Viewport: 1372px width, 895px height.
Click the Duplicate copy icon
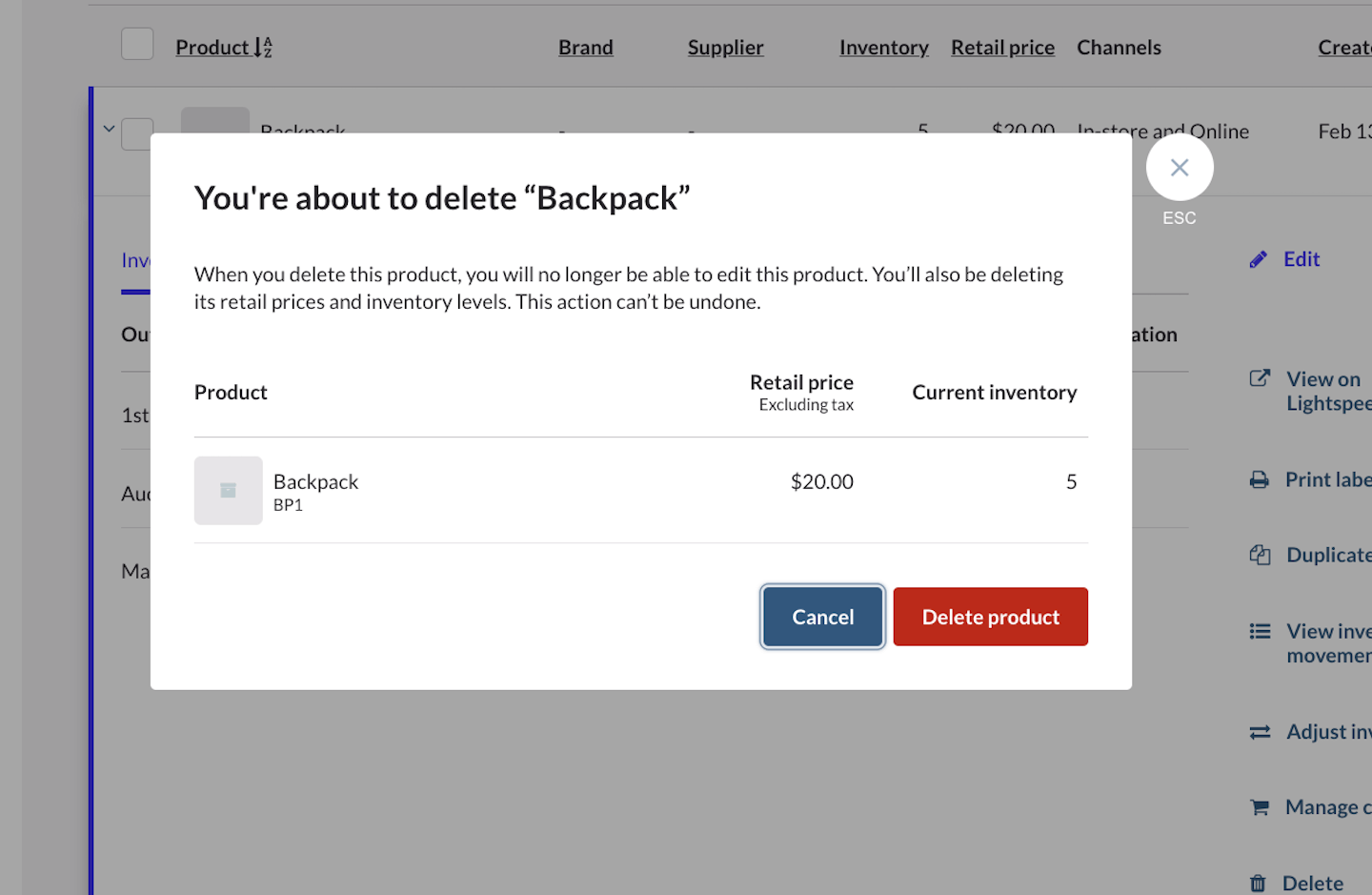point(1260,555)
